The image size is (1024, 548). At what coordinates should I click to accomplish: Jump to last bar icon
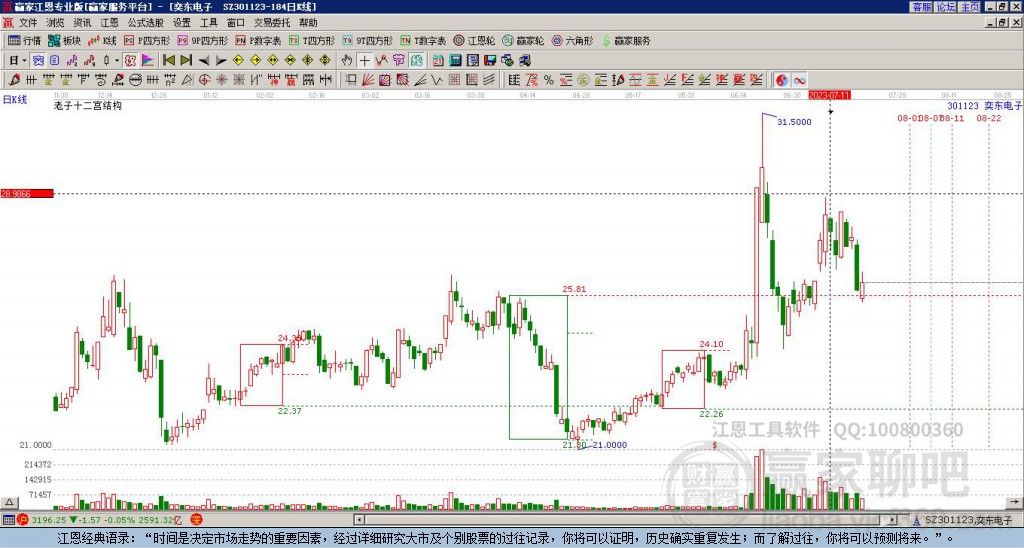point(185,60)
